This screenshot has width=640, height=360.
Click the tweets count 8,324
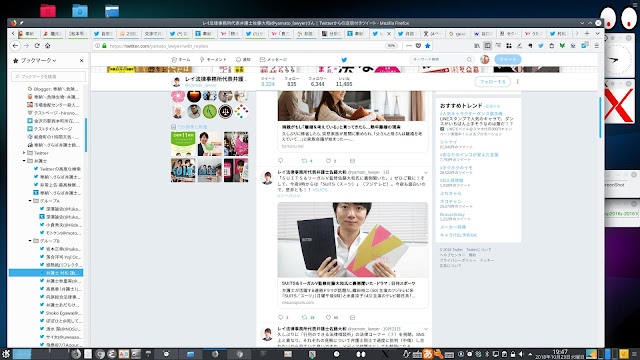click(268, 84)
